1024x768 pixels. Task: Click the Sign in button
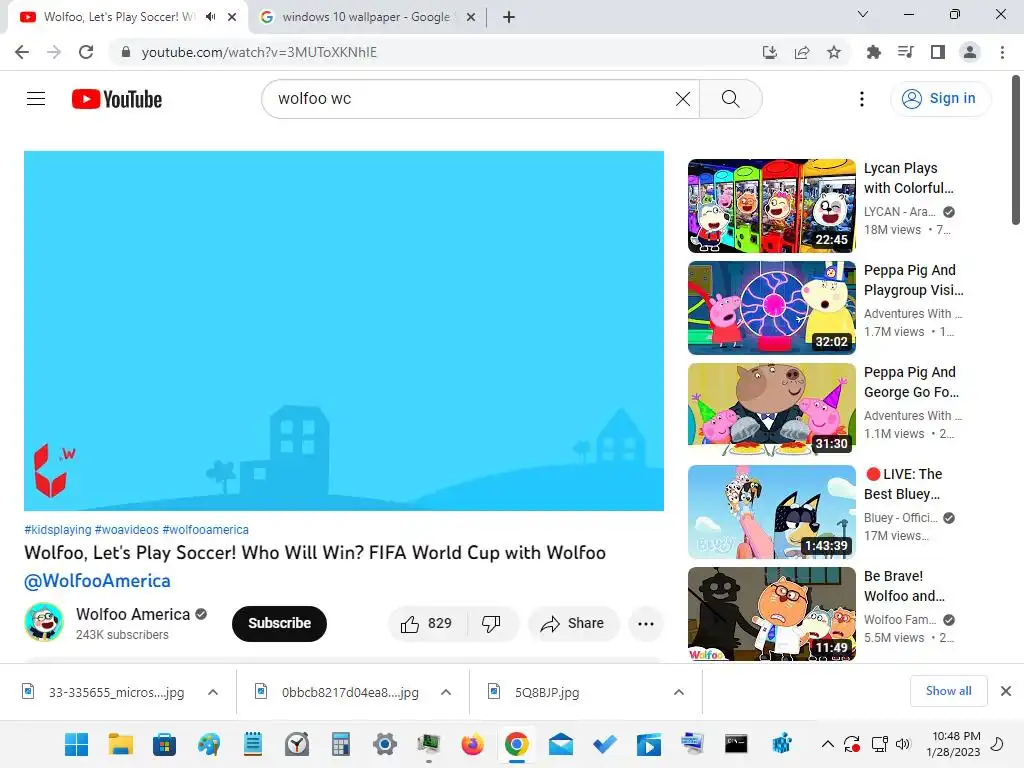tap(940, 99)
